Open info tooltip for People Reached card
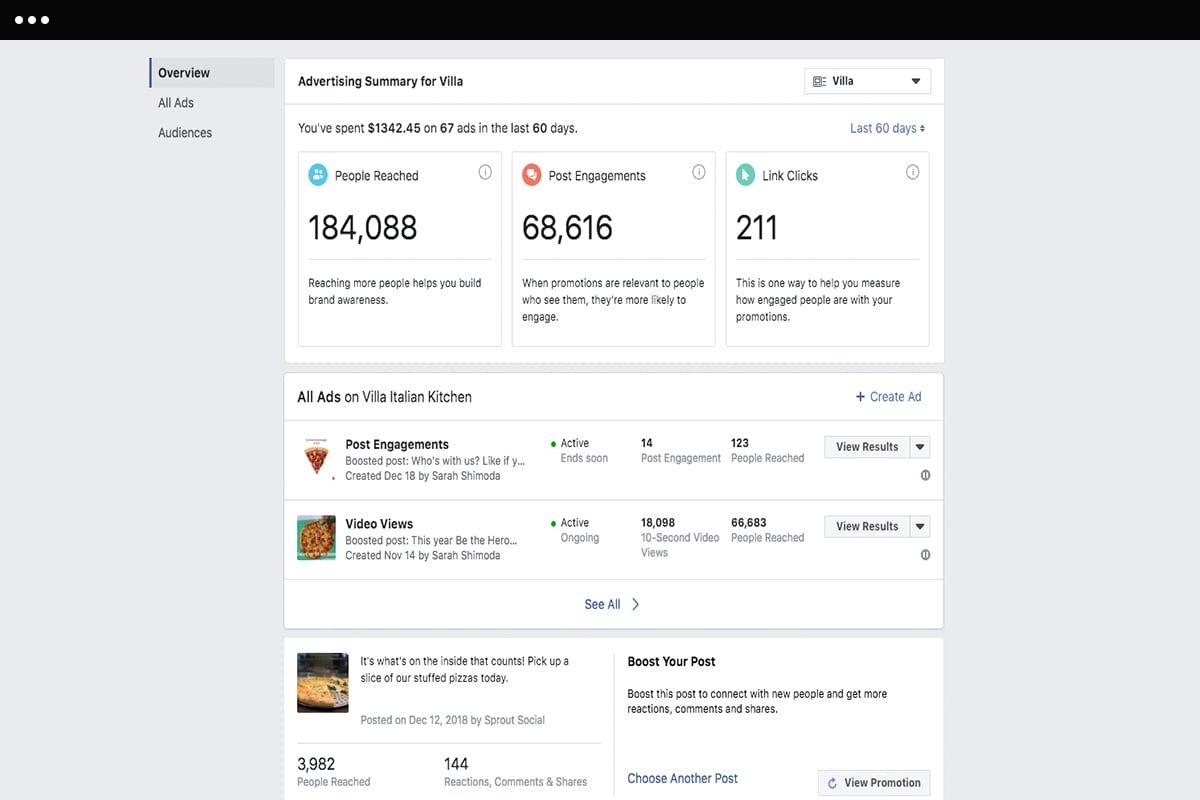Viewport: 1200px width, 800px height. click(x=485, y=172)
